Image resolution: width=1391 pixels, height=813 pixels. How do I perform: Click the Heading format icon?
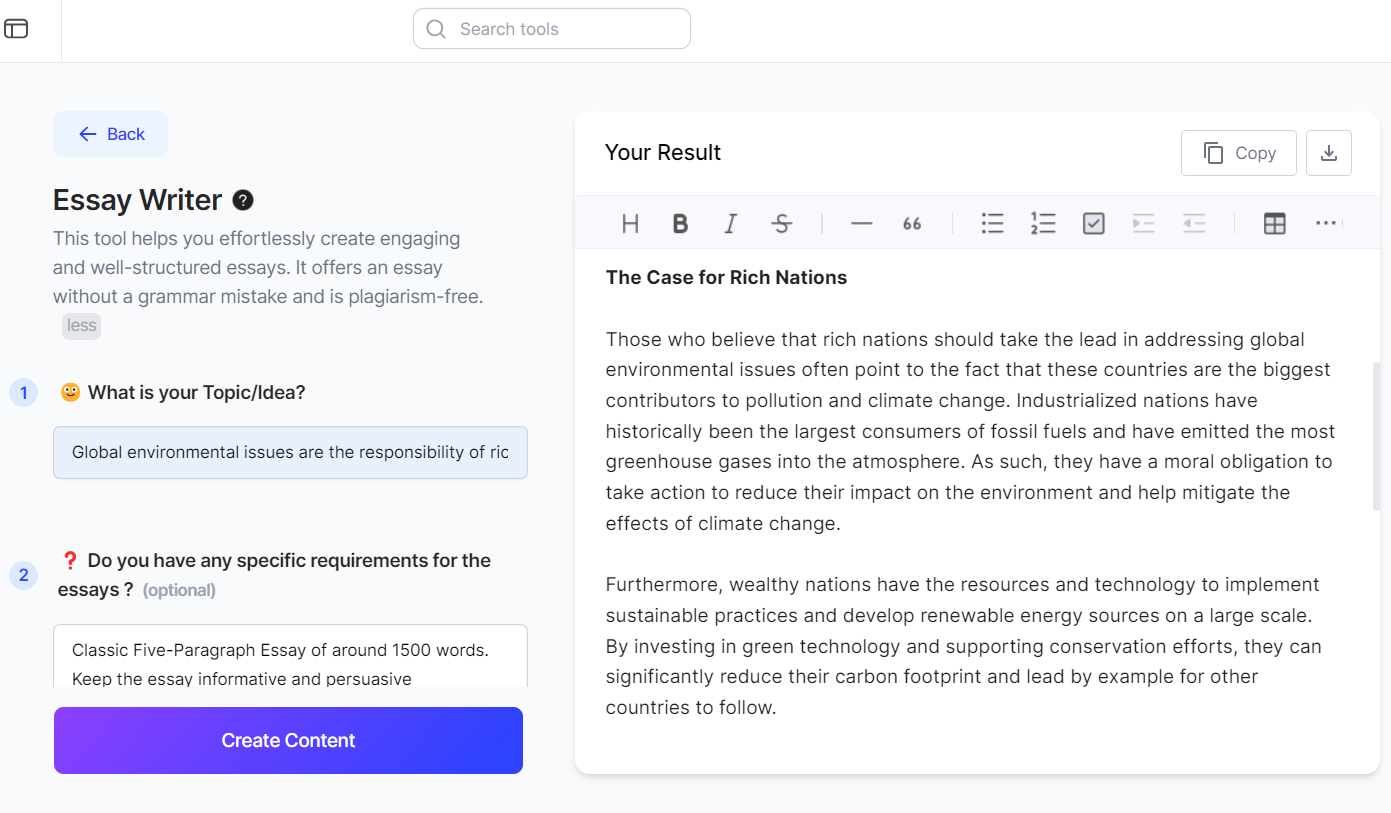(630, 224)
